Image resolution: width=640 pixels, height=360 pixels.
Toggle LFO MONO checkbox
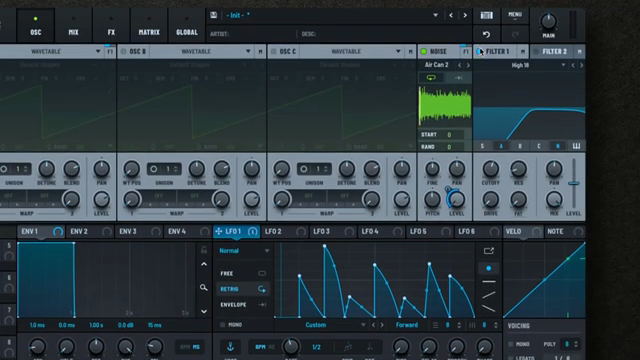point(222,325)
